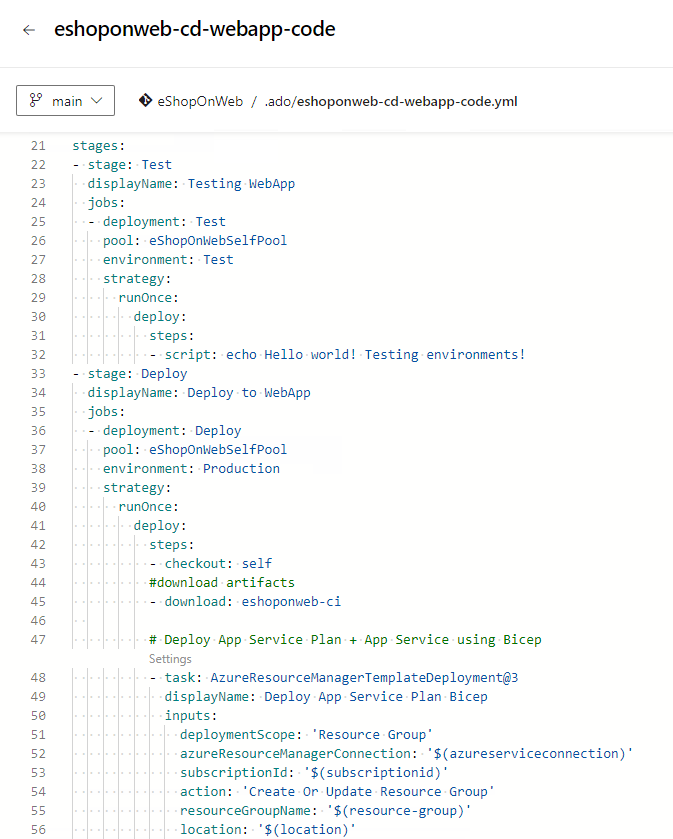The image size is (673, 839).
Task: Click 'environment: Test' on line 27
Action: coord(168,260)
